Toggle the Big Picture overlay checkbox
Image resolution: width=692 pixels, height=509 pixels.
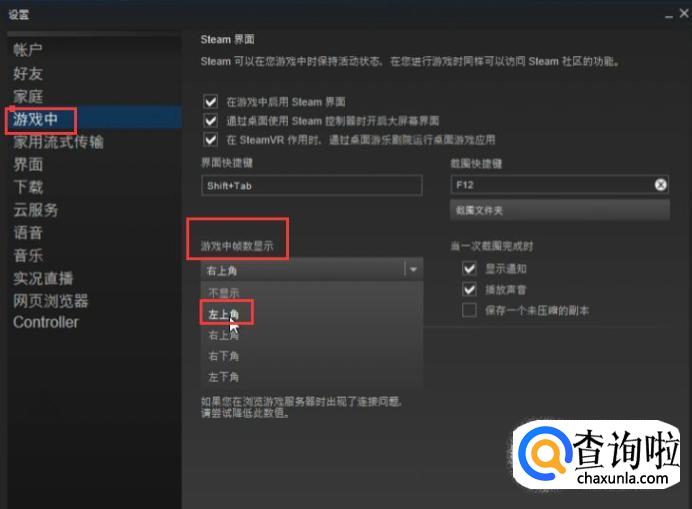tap(211, 121)
